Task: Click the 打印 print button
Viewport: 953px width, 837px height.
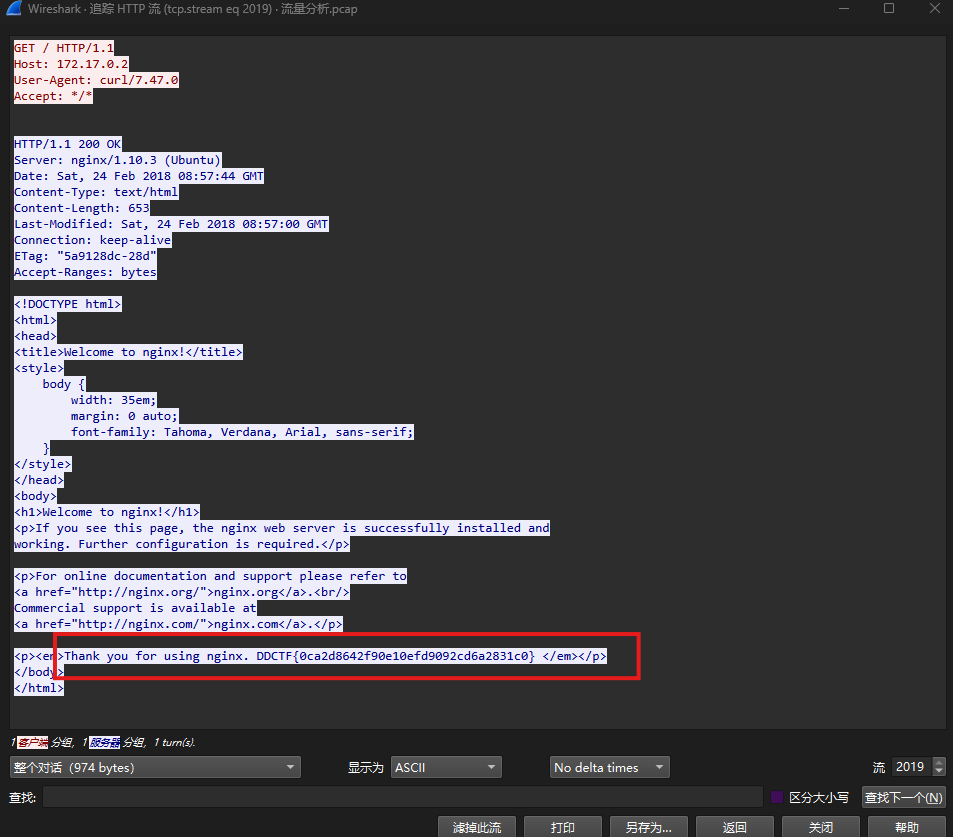Action: pos(563,827)
